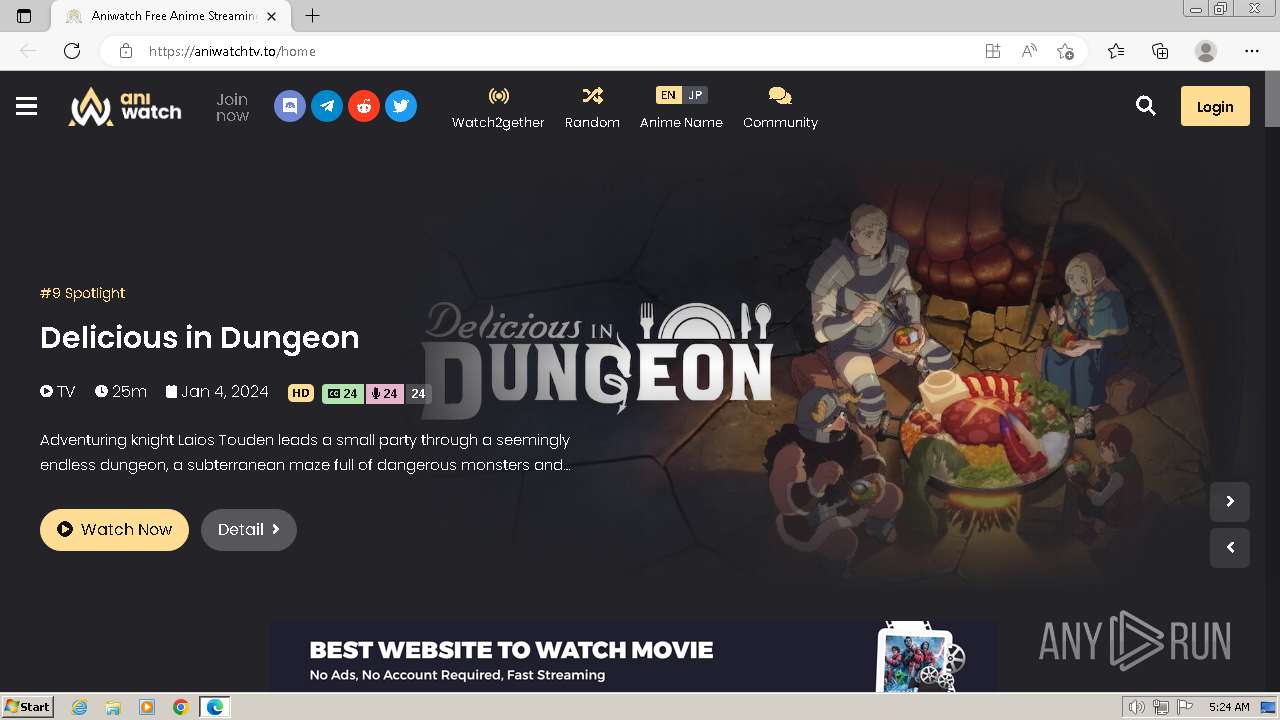This screenshot has height=720, width=1280.
Task: Click the #9 Spotlight label
Action: (x=82, y=293)
